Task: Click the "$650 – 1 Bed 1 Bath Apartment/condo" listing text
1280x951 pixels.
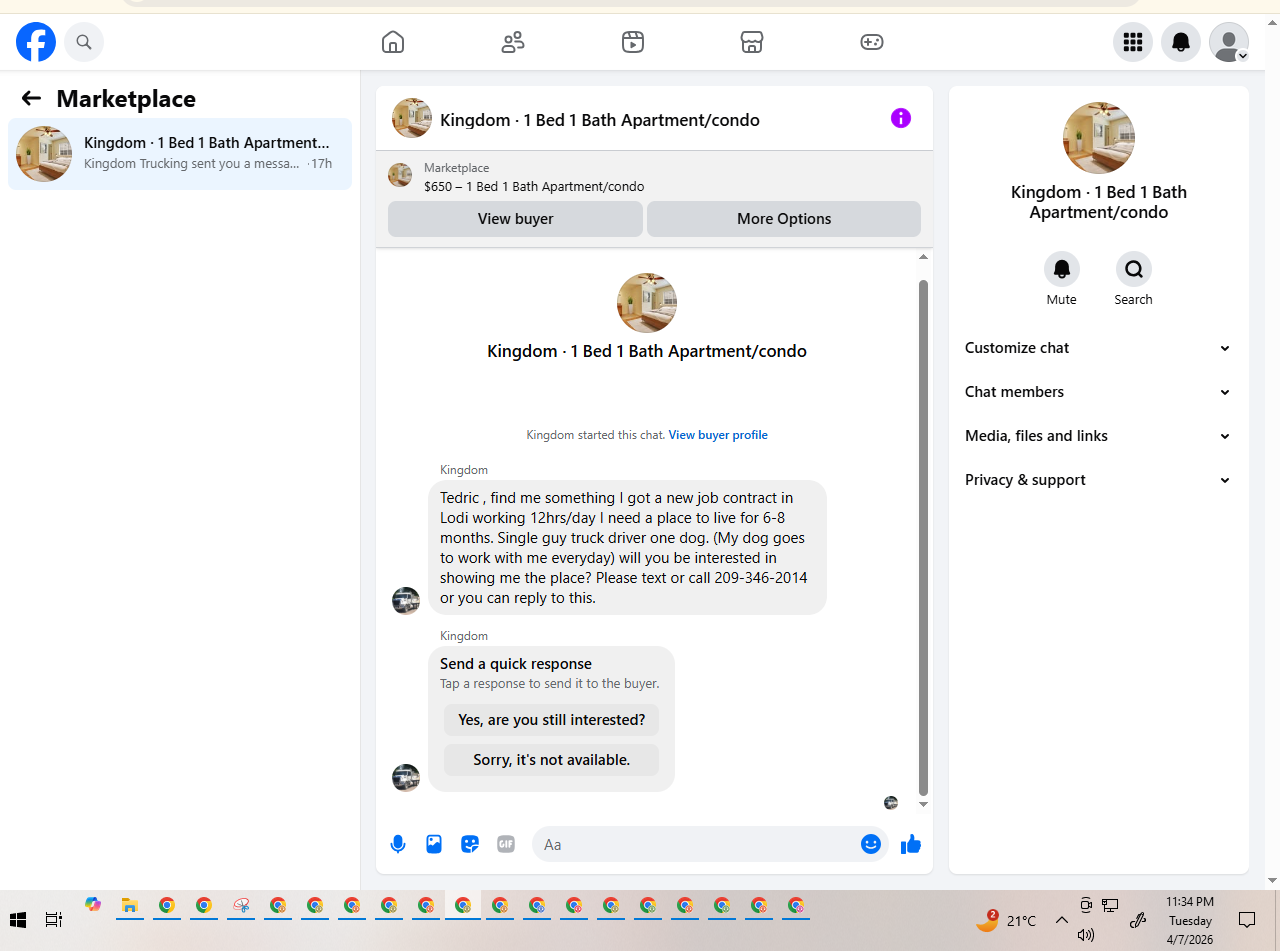Action: [x=534, y=187]
